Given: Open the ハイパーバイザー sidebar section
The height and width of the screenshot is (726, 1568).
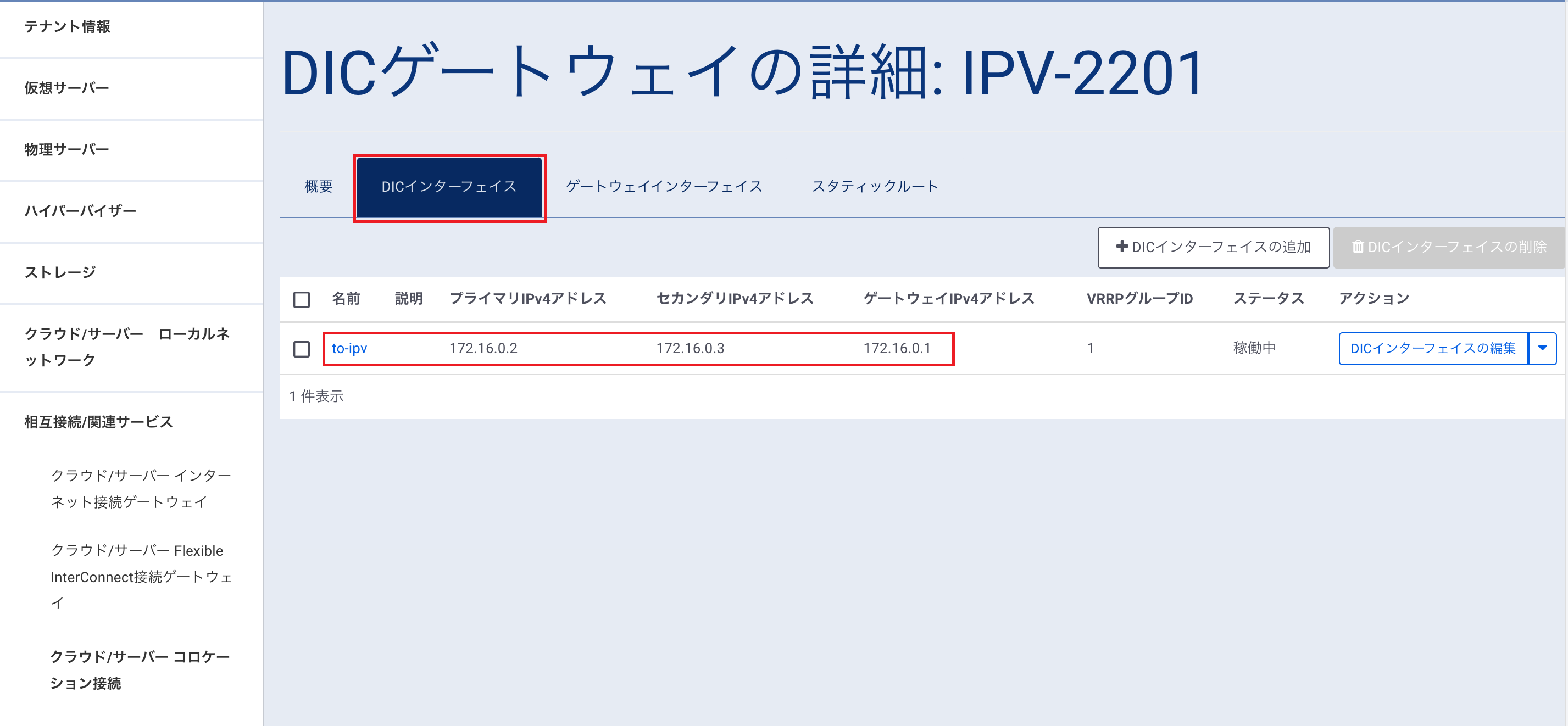Looking at the screenshot, I should (80, 211).
